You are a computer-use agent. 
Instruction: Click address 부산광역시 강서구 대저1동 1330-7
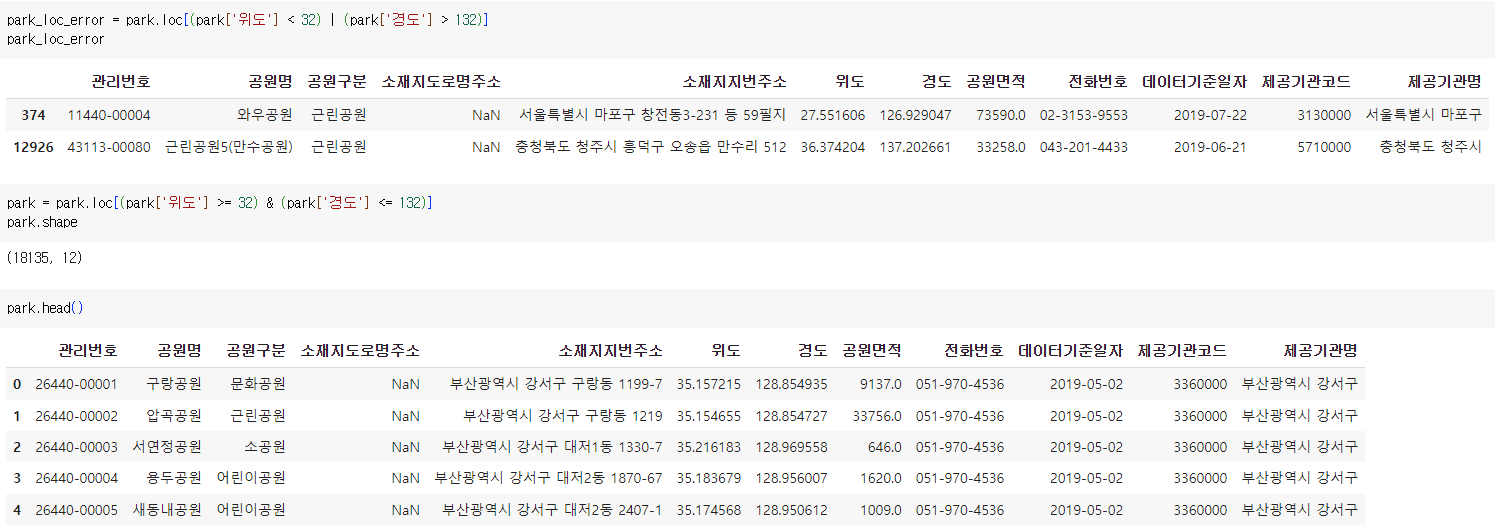pos(553,447)
